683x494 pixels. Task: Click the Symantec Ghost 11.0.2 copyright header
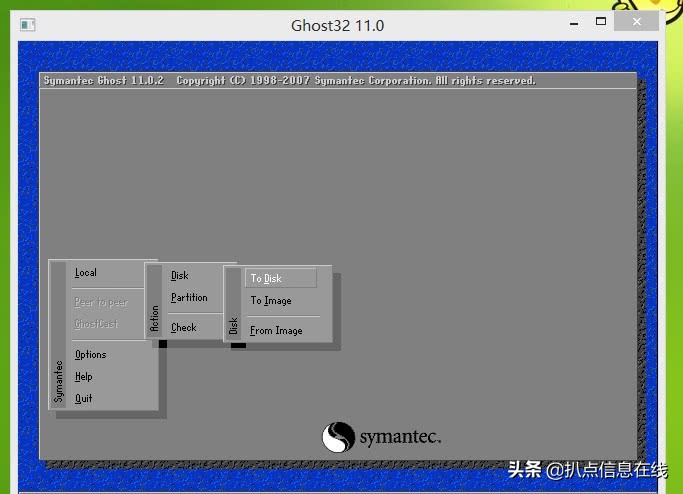[290, 81]
